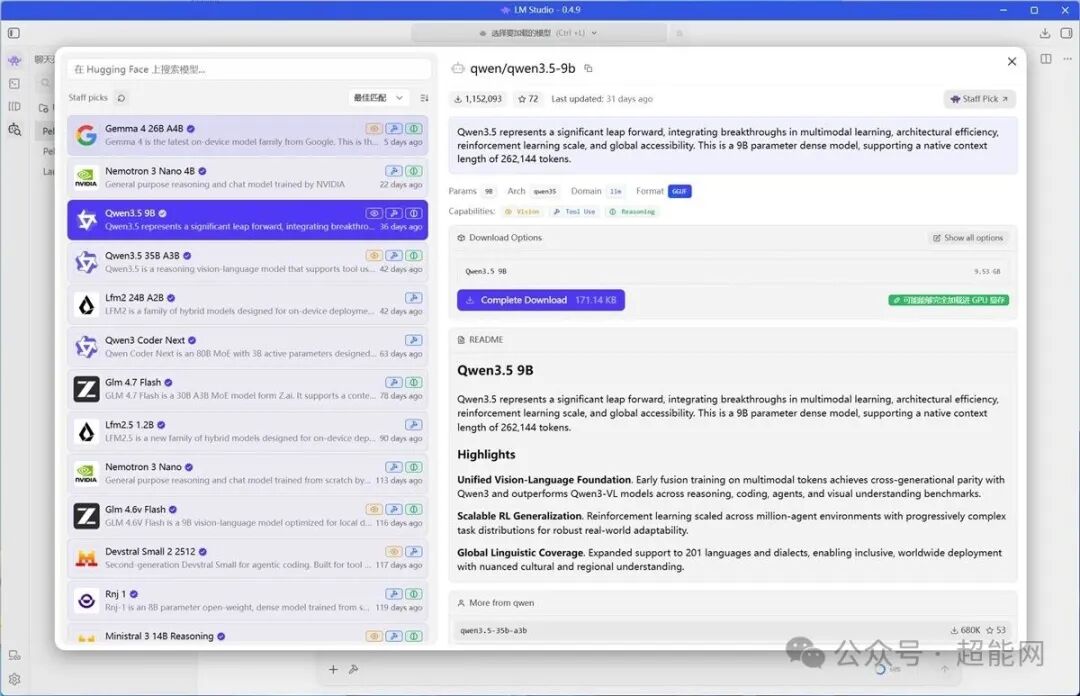Image resolution: width=1080 pixels, height=696 pixels.
Task: Click reasoning badge on Glm 4.7 Flash row
Action: click(x=414, y=382)
